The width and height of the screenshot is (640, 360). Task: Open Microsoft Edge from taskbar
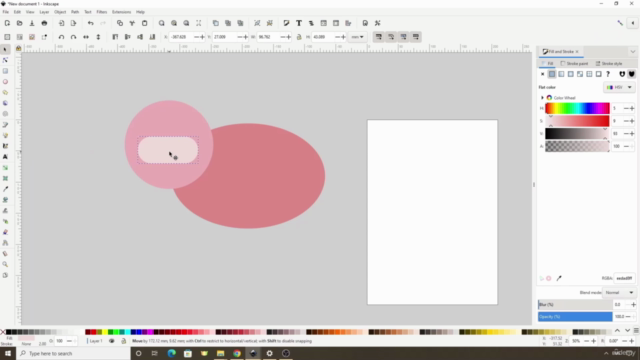tap(171, 353)
